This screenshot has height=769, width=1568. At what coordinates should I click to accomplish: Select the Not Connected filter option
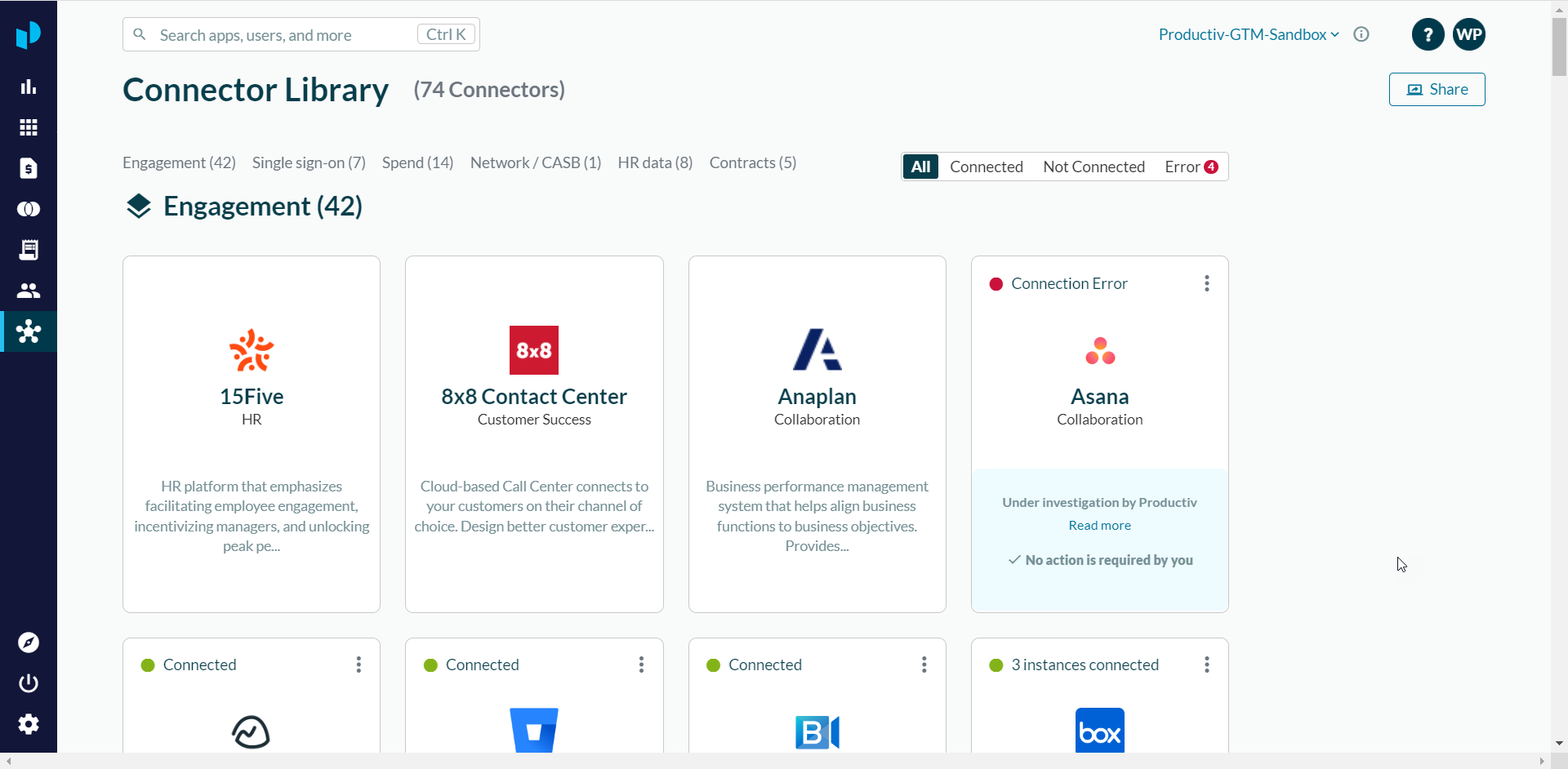coord(1094,167)
